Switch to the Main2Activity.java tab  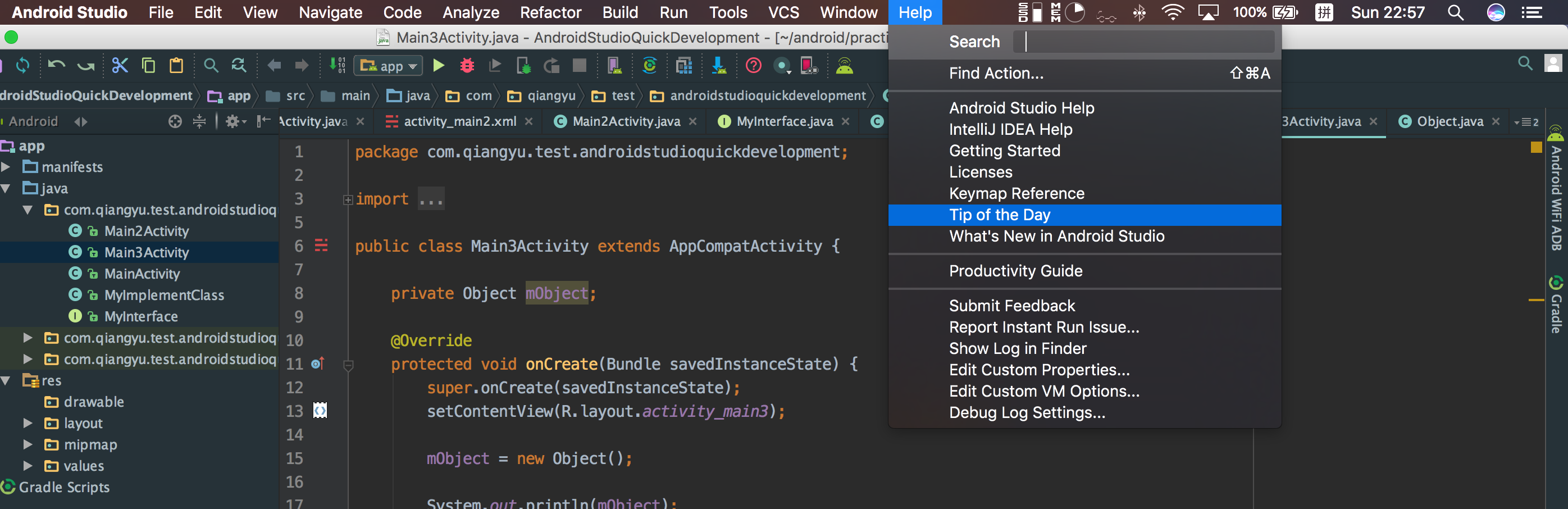[x=625, y=122]
